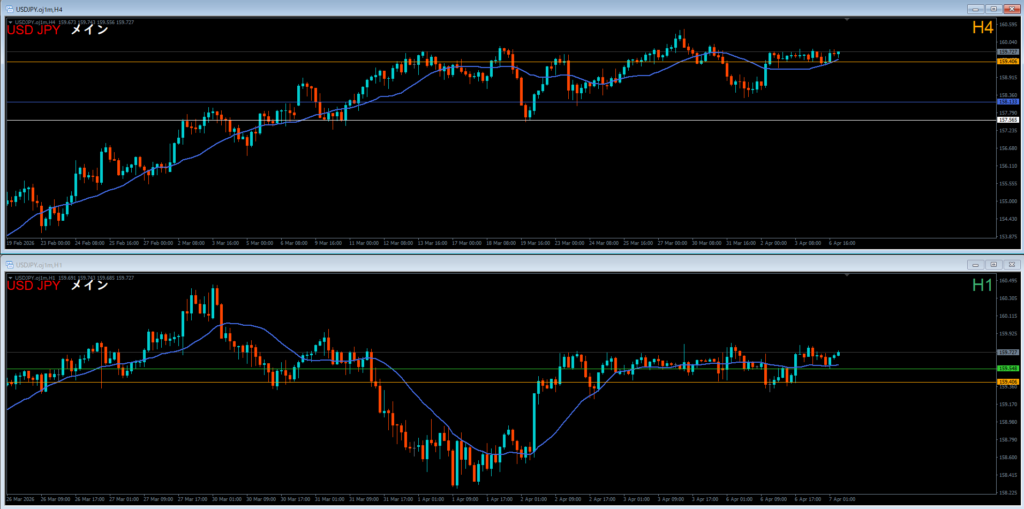Select the orange 159.406 price tag on H4

pyautogui.click(x=1007, y=61)
